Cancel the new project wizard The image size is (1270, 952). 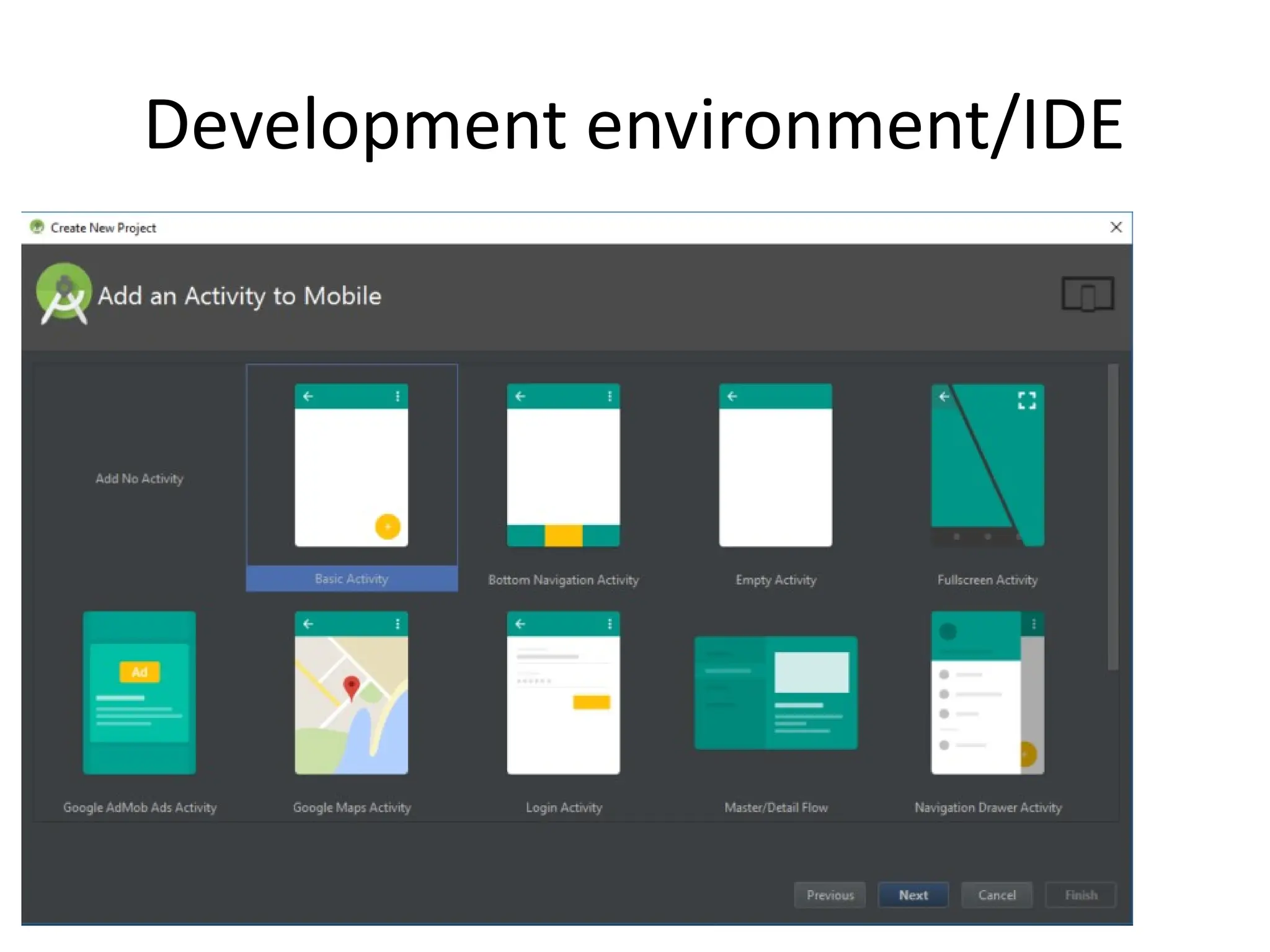coord(997,895)
